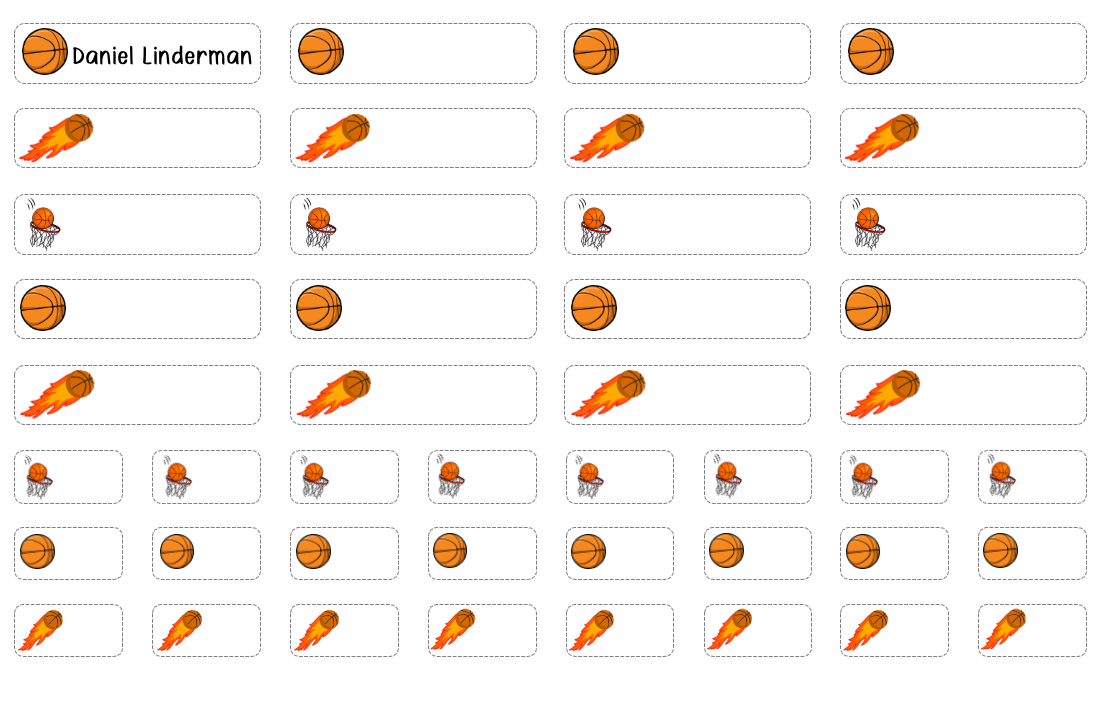Select the second label's basketball icon in top row

(x=321, y=51)
